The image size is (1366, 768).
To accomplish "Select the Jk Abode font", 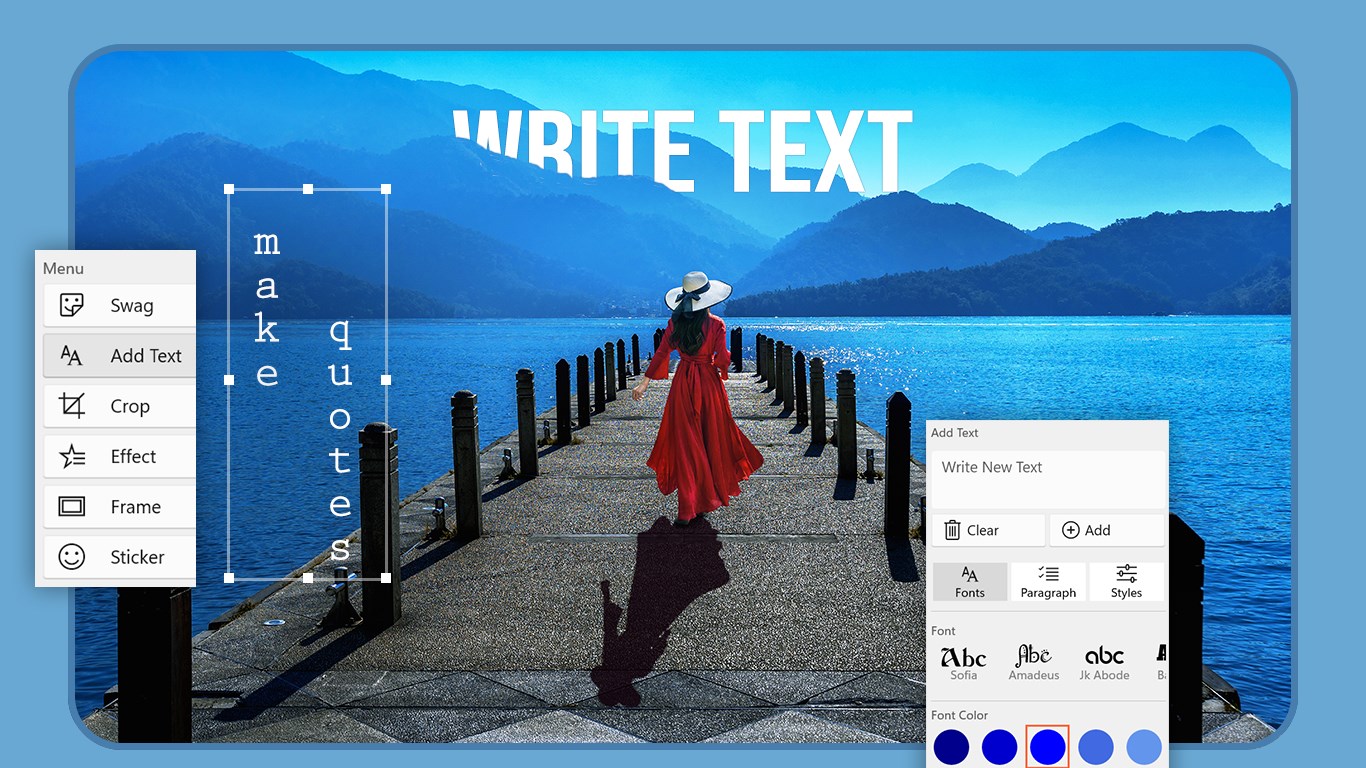I will point(1104,662).
